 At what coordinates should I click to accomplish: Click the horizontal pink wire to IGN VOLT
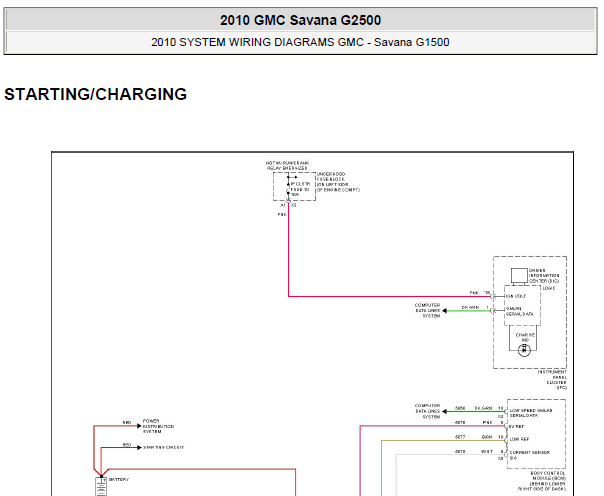click(389, 296)
